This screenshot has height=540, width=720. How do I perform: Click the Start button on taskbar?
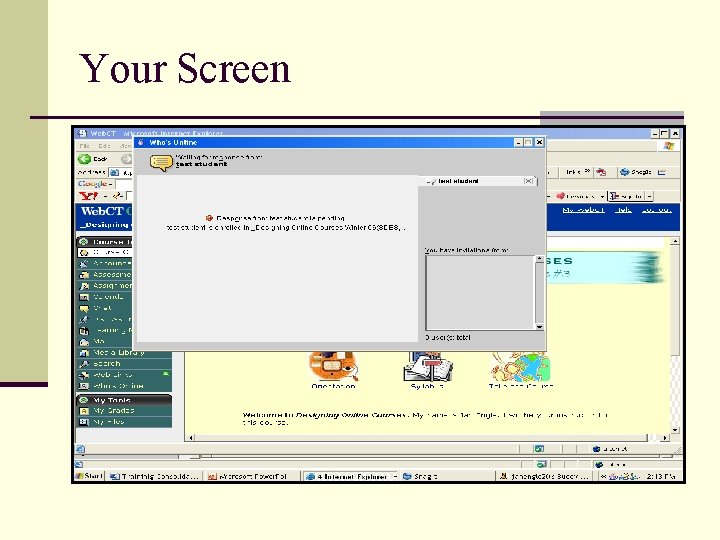click(90, 476)
